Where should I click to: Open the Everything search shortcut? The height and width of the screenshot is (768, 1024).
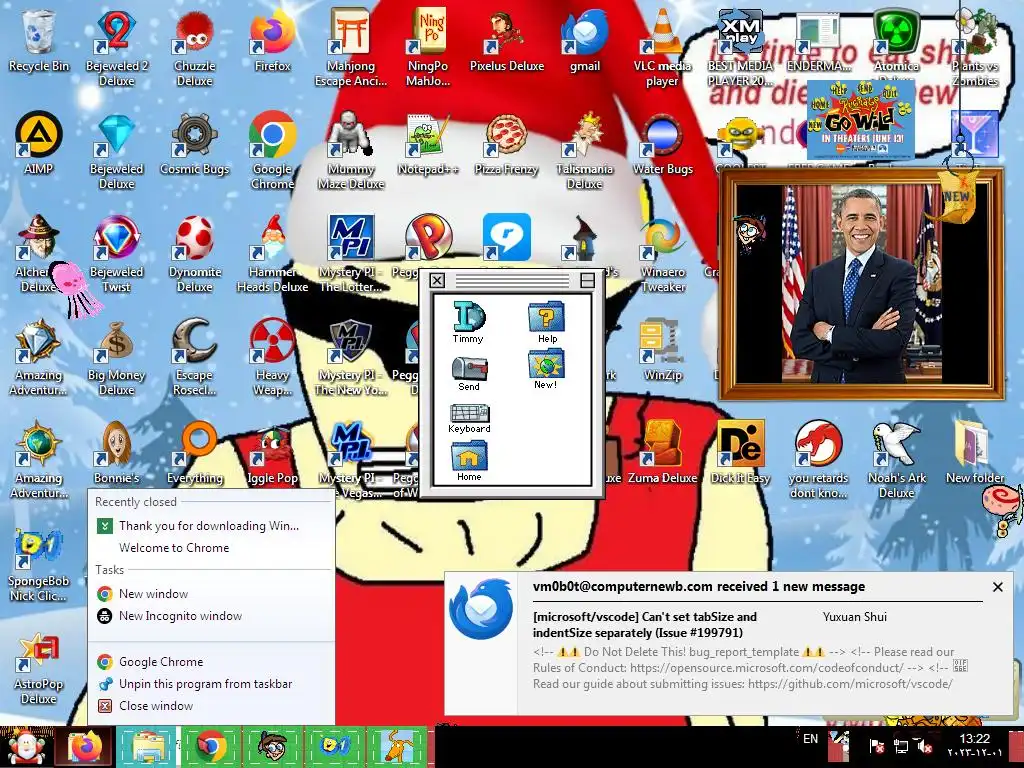[x=195, y=452]
